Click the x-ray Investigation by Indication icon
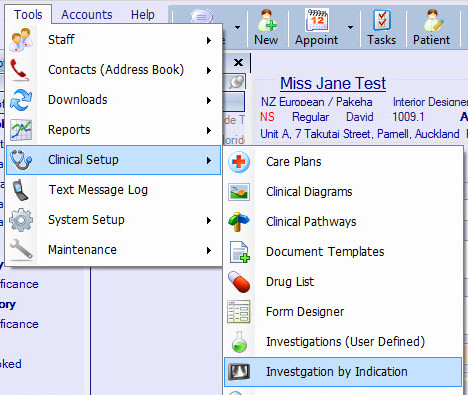The width and height of the screenshot is (468, 395). (239, 372)
